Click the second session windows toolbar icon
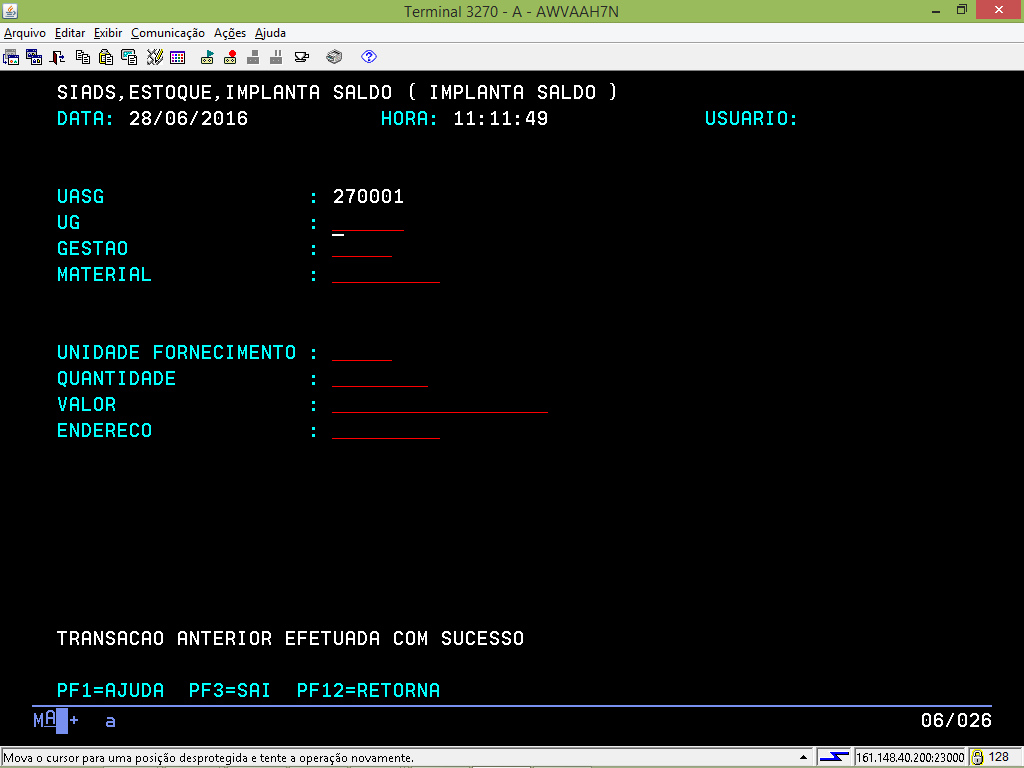Viewport: 1024px width, 768px height. pos(34,57)
